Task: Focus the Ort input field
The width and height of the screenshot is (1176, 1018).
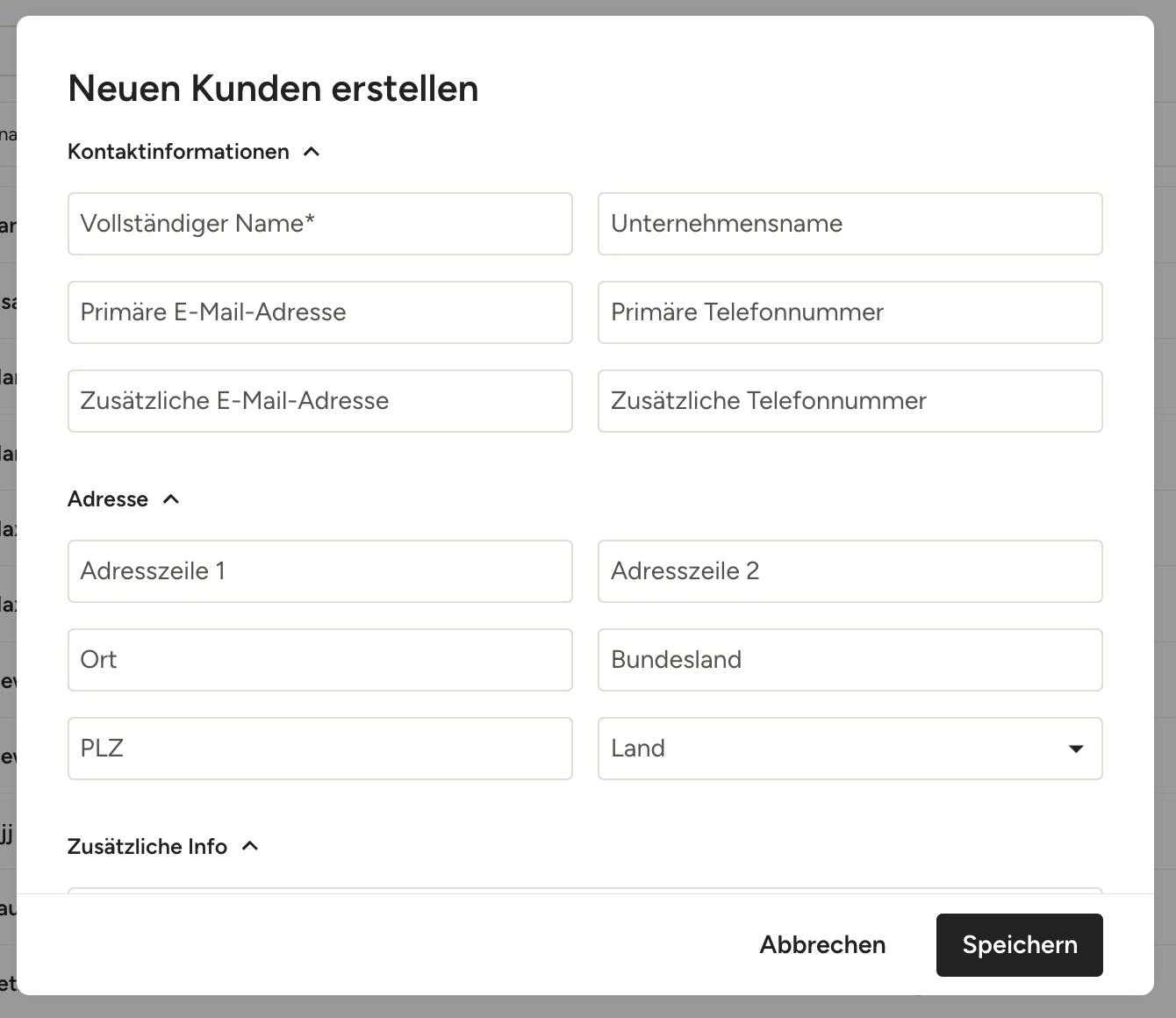Action: 319,660
